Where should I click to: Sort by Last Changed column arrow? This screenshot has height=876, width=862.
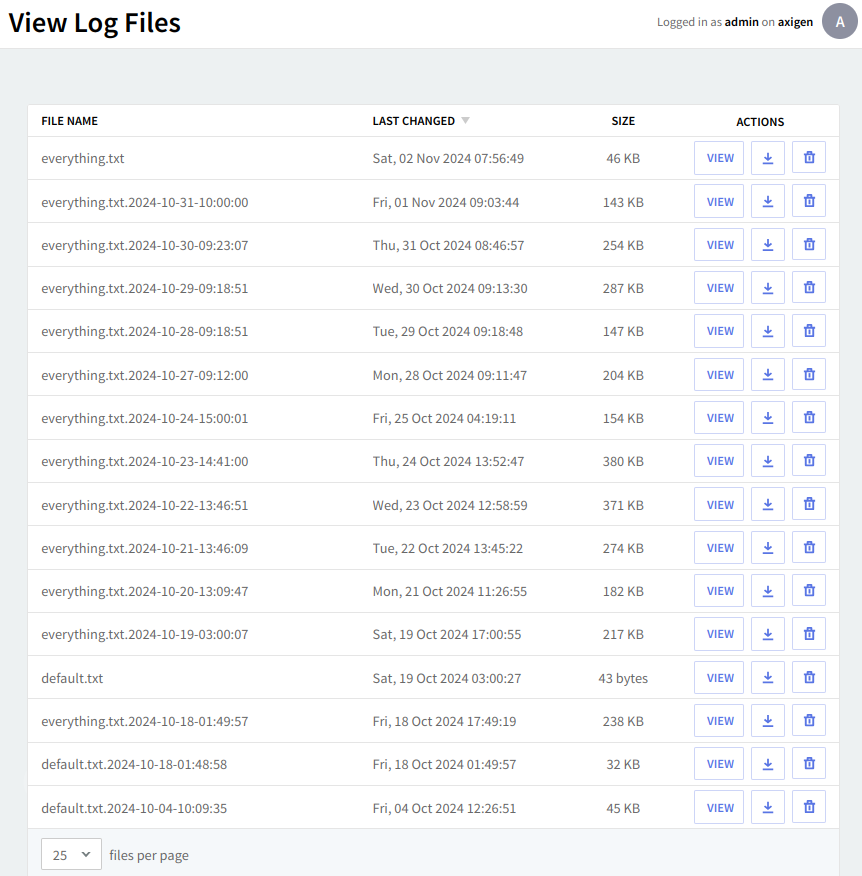(465, 121)
